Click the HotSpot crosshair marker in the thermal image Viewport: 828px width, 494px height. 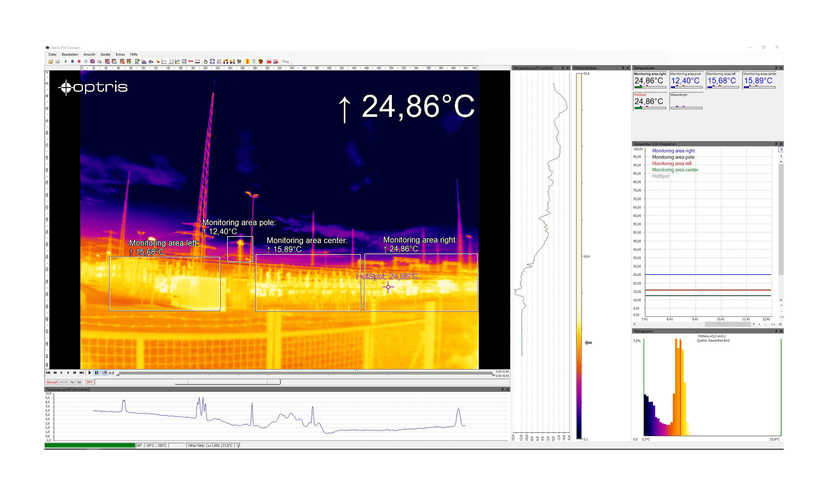click(x=388, y=287)
